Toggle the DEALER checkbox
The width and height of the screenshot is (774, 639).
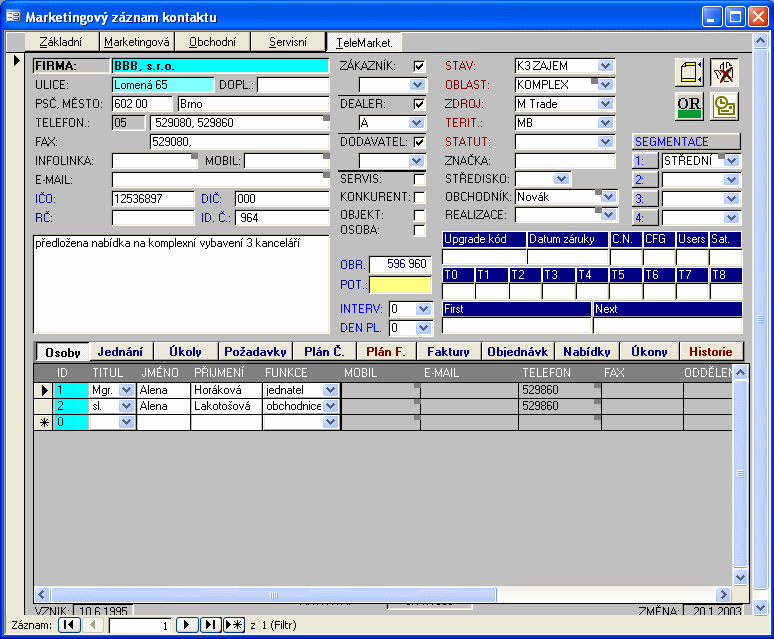click(x=419, y=104)
